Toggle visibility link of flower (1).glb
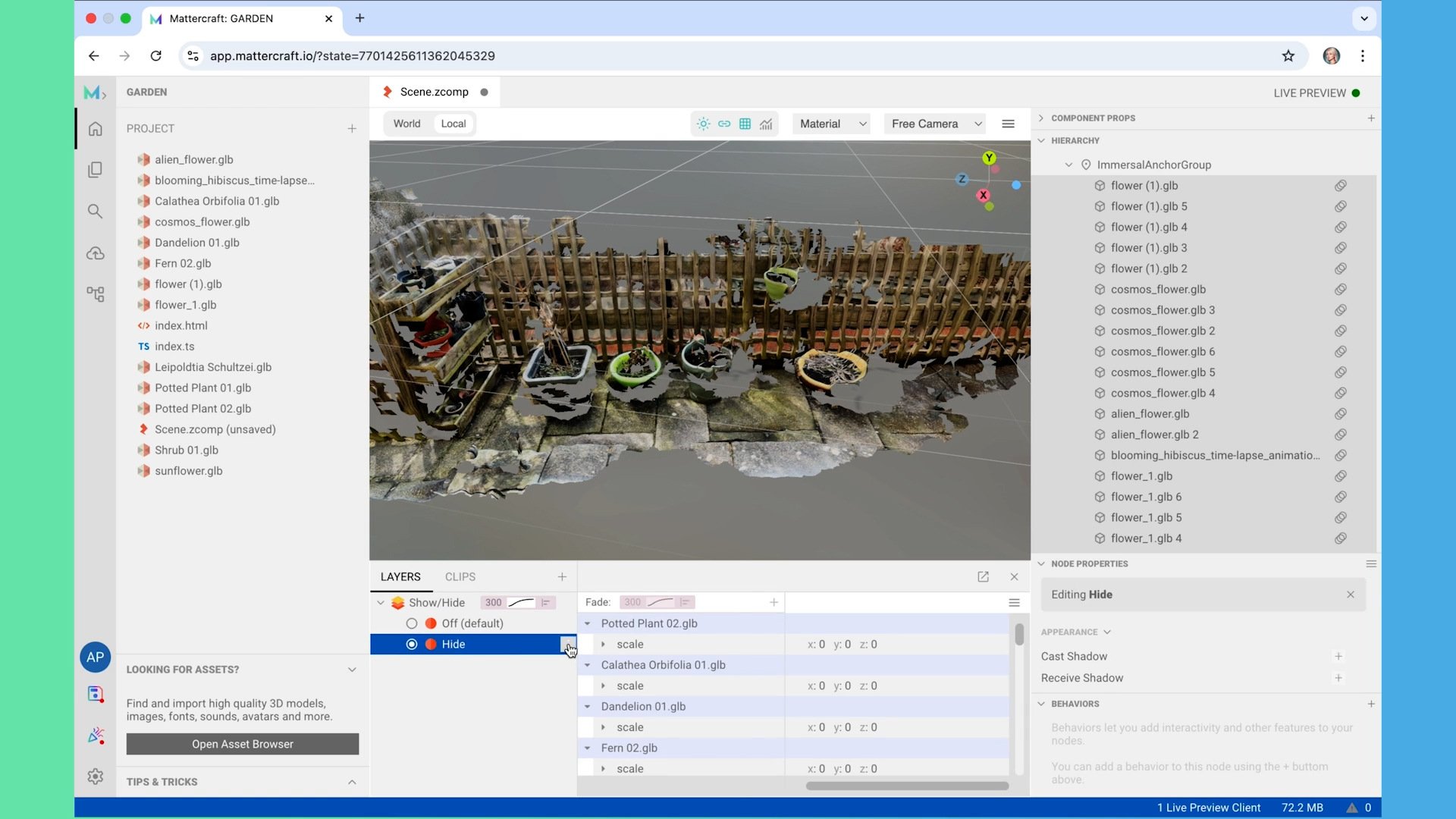This screenshot has width=1456, height=819. 1341,186
